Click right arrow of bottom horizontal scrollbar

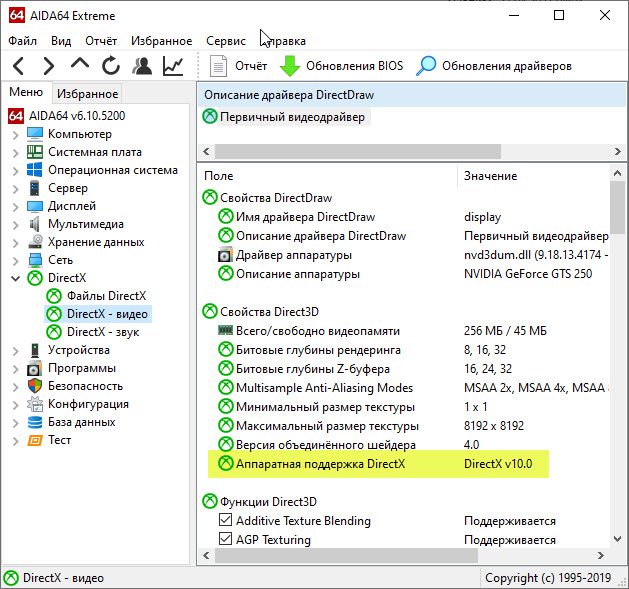601,556
